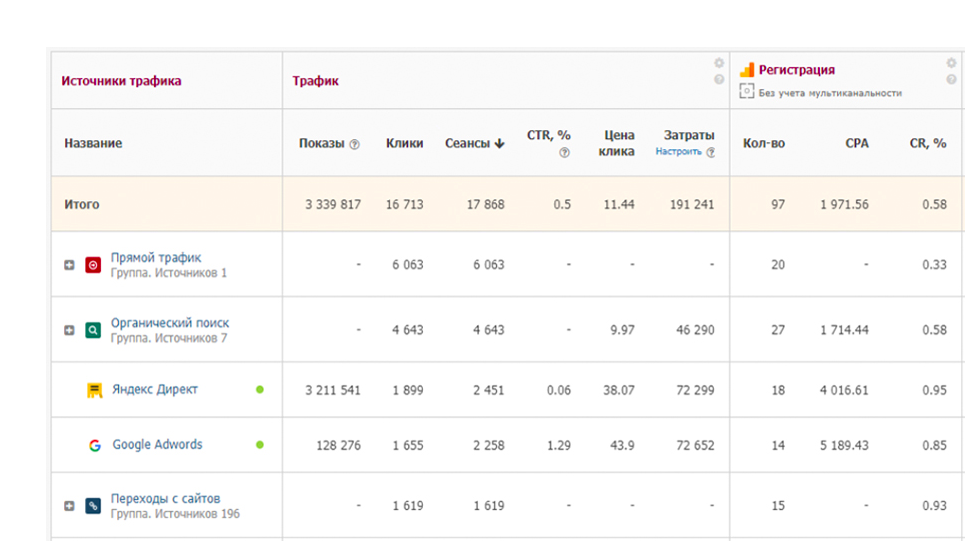Click Яндекс Директ CPA 4 016.61

pos(844,390)
